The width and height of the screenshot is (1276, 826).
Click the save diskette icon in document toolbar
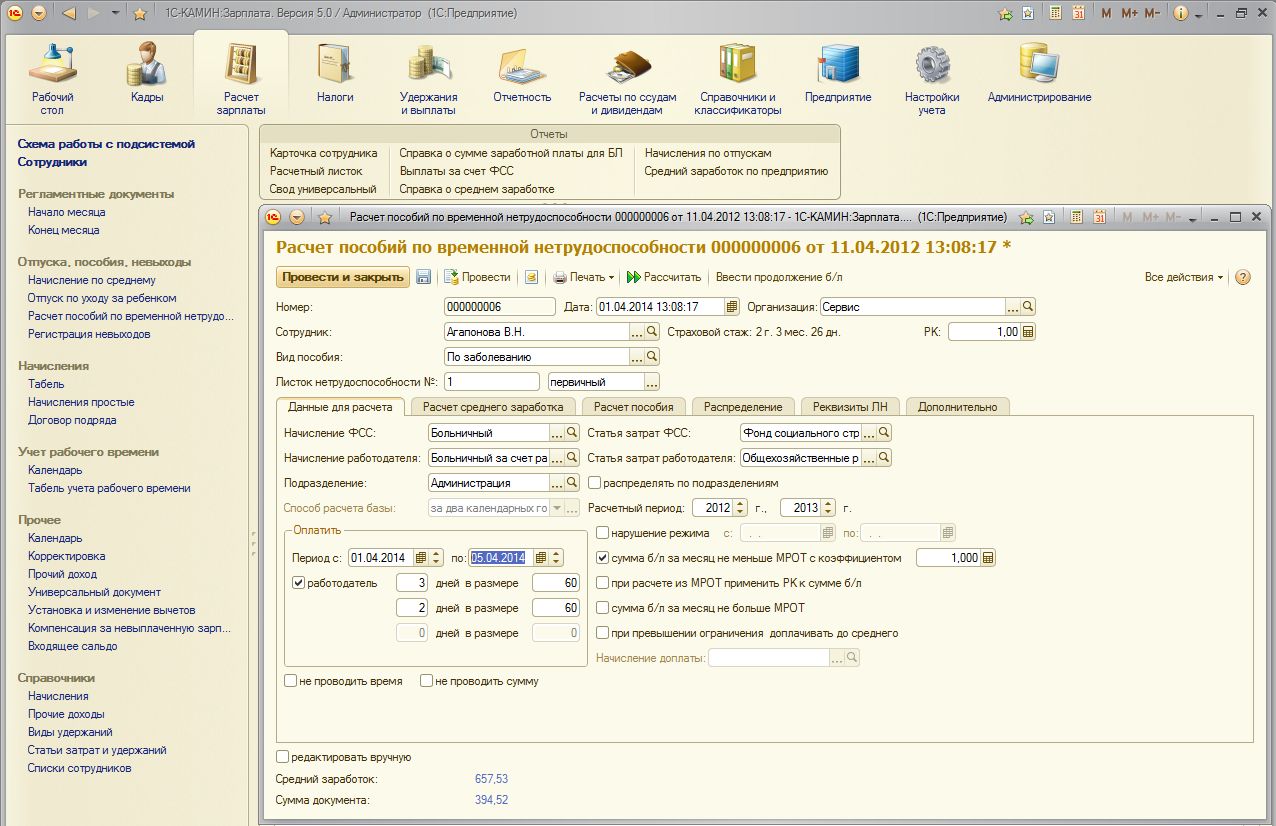pyautogui.click(x=423, y=277)
